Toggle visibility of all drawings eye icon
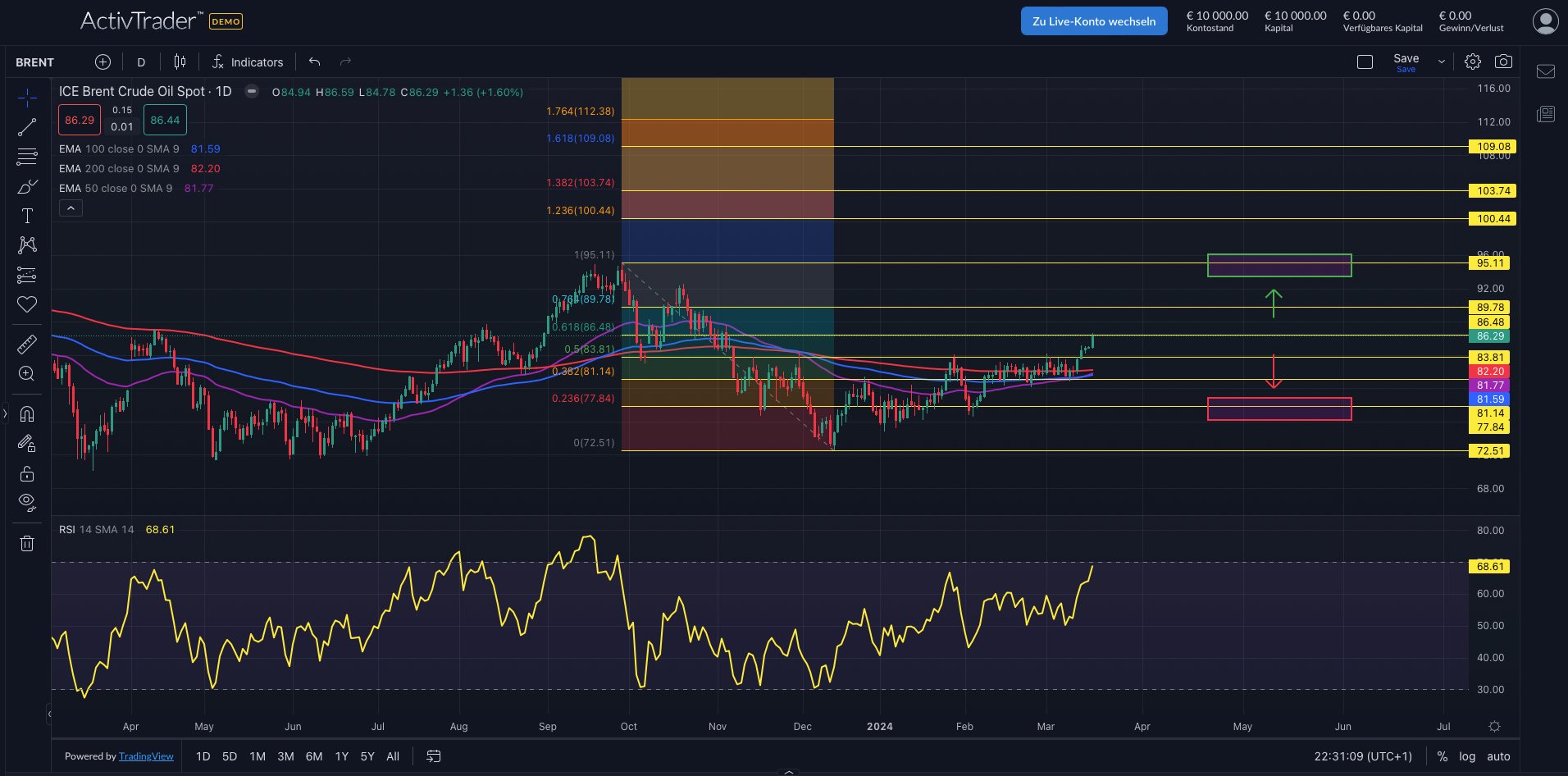 tap(27, 502)
